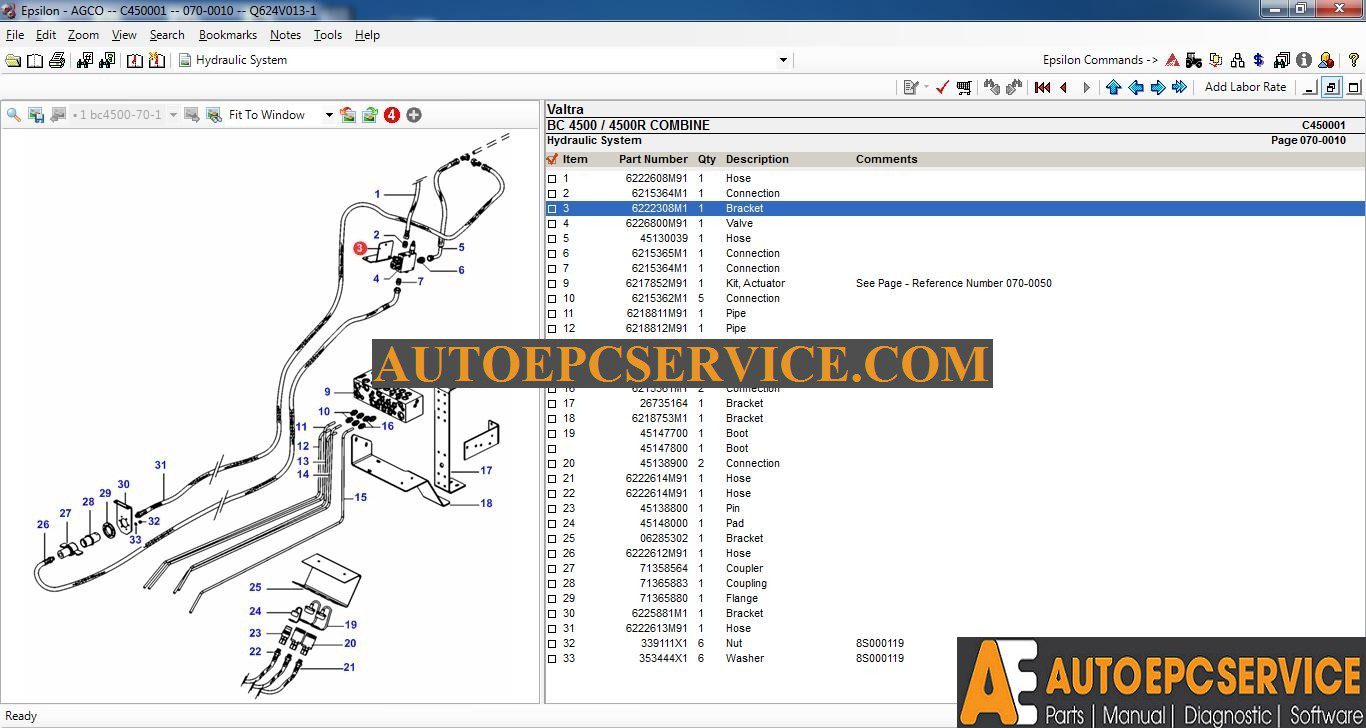This screenshot has width=1366, height=728.
Task: Select the 45148000 Pad row
Action: (955, 524)
